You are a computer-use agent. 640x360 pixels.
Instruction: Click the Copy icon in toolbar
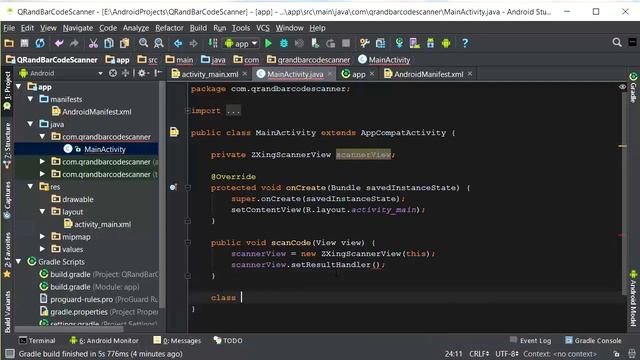[x=109, y=43]
